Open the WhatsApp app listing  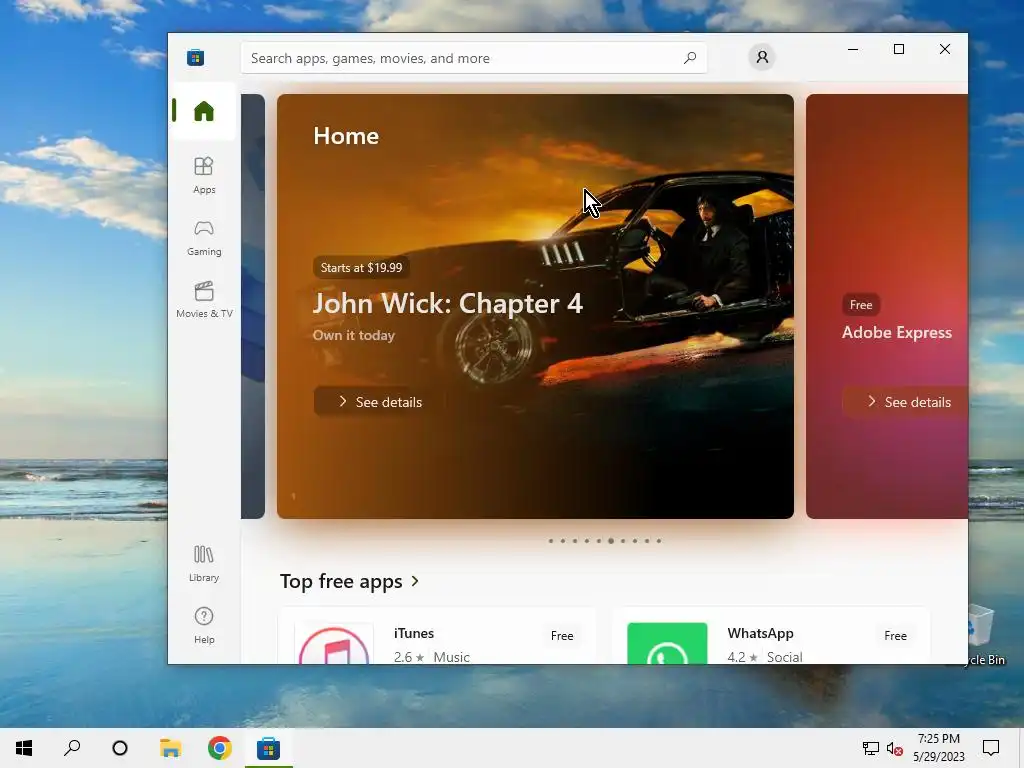pyautogui.click(x=770, y=637)
